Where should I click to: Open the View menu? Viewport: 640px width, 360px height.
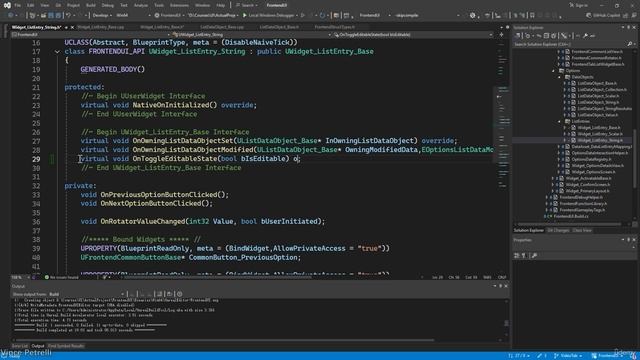[44, 5]
